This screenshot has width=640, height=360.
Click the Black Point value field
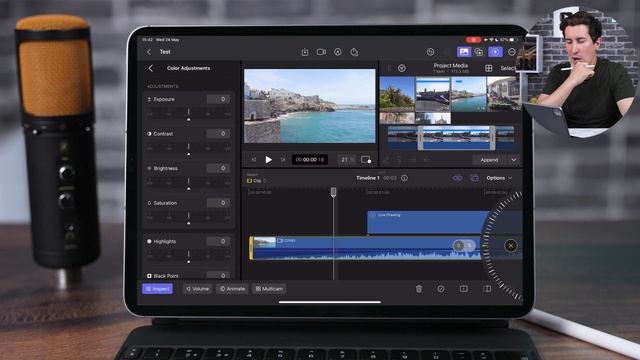(x=218, y=276)
